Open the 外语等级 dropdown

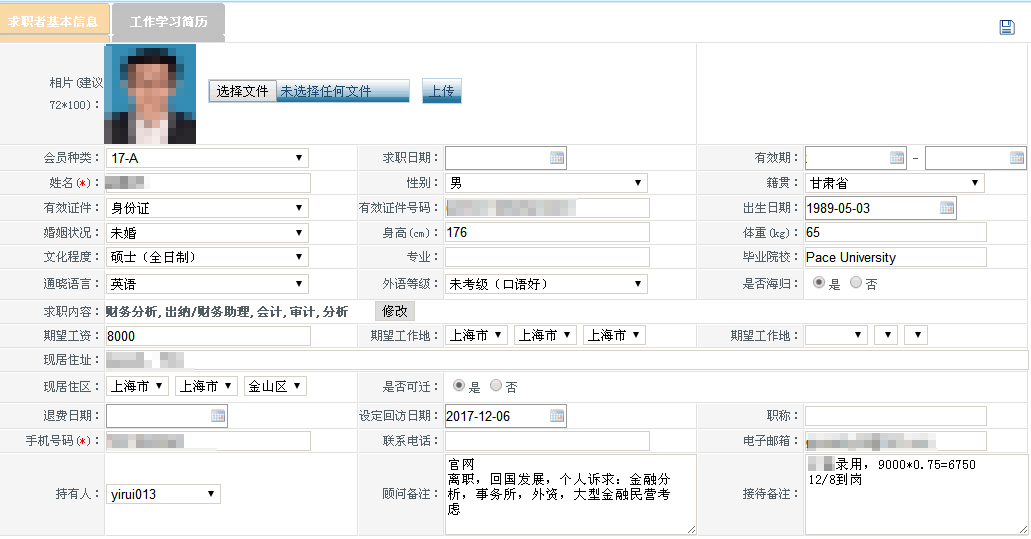pyautogui.click(x=546, y=284)
